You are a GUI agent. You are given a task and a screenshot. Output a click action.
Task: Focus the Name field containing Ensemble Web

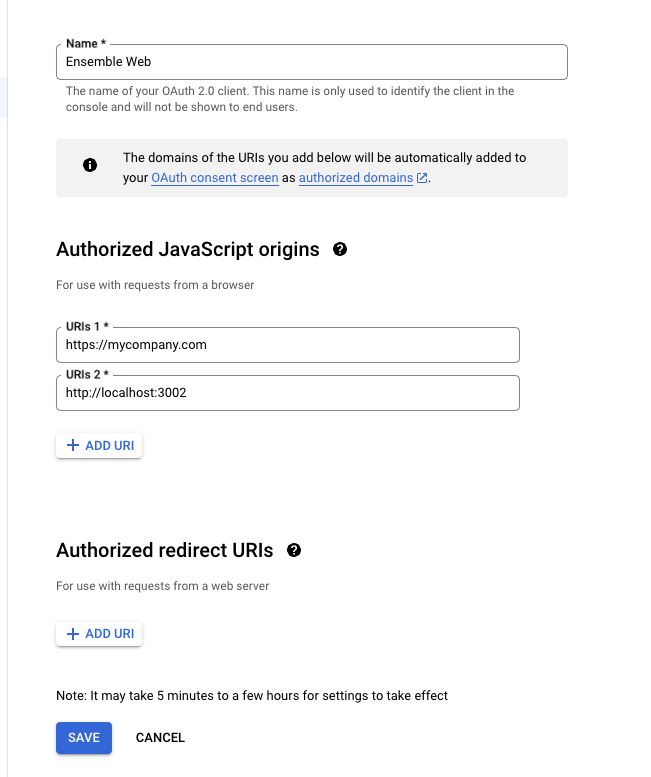tap(311, 62)
